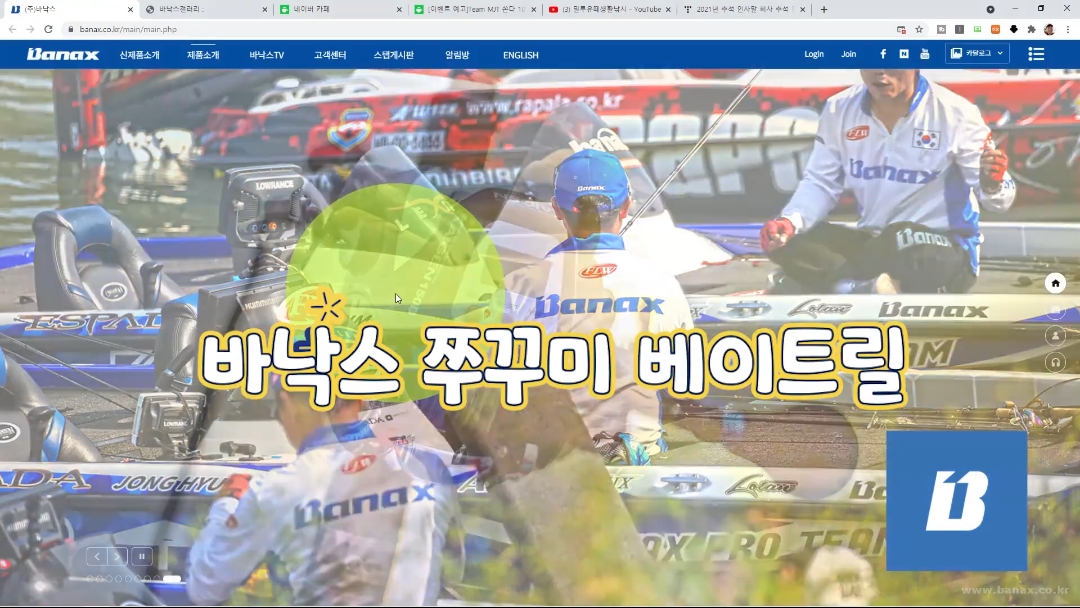Open the Chrome three-dot menu
This screenshot has width=1080, height=608.
click(1068, 29)
